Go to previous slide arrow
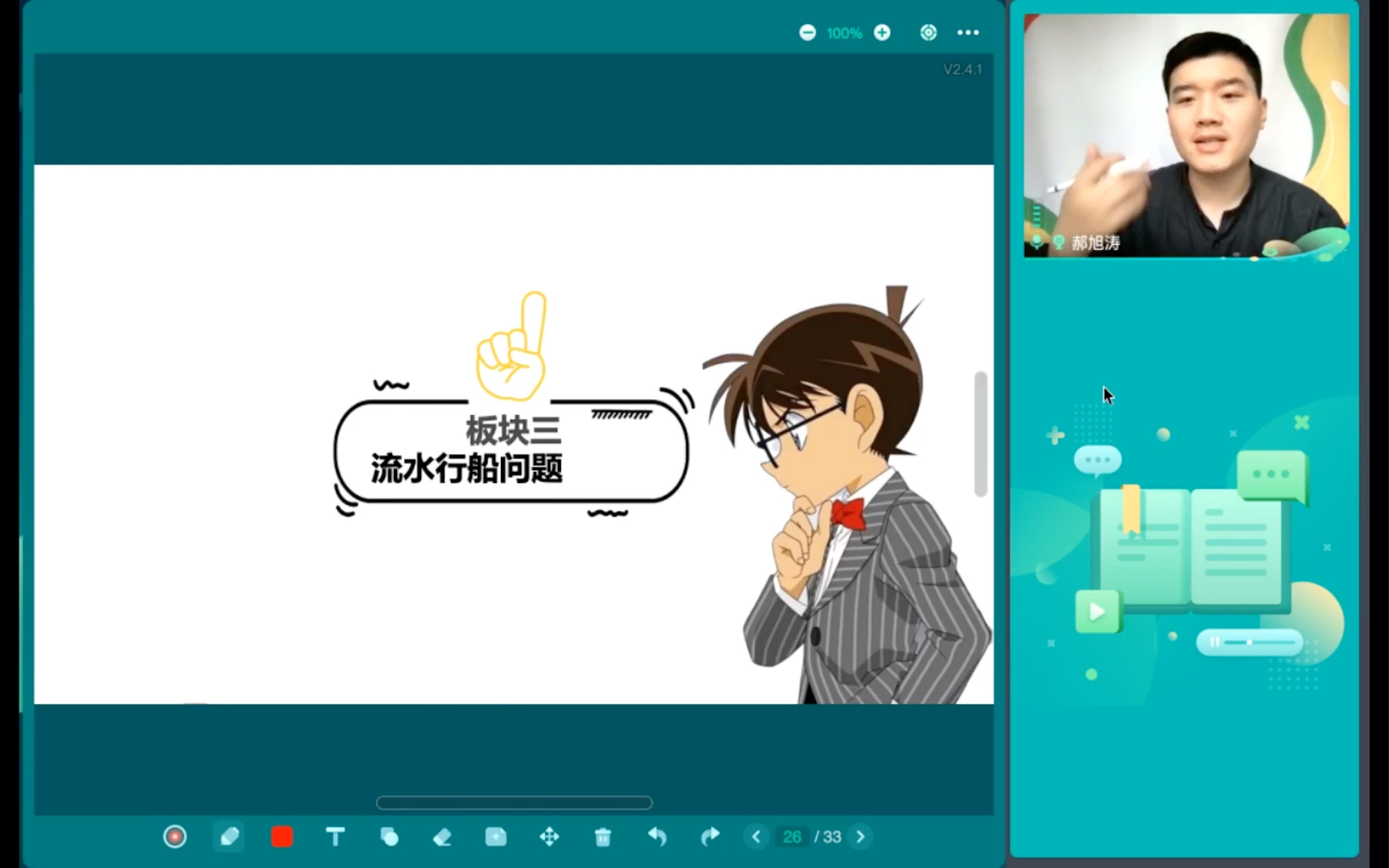1389x868 pixels. pyautogui.click(x=756, y=836)
